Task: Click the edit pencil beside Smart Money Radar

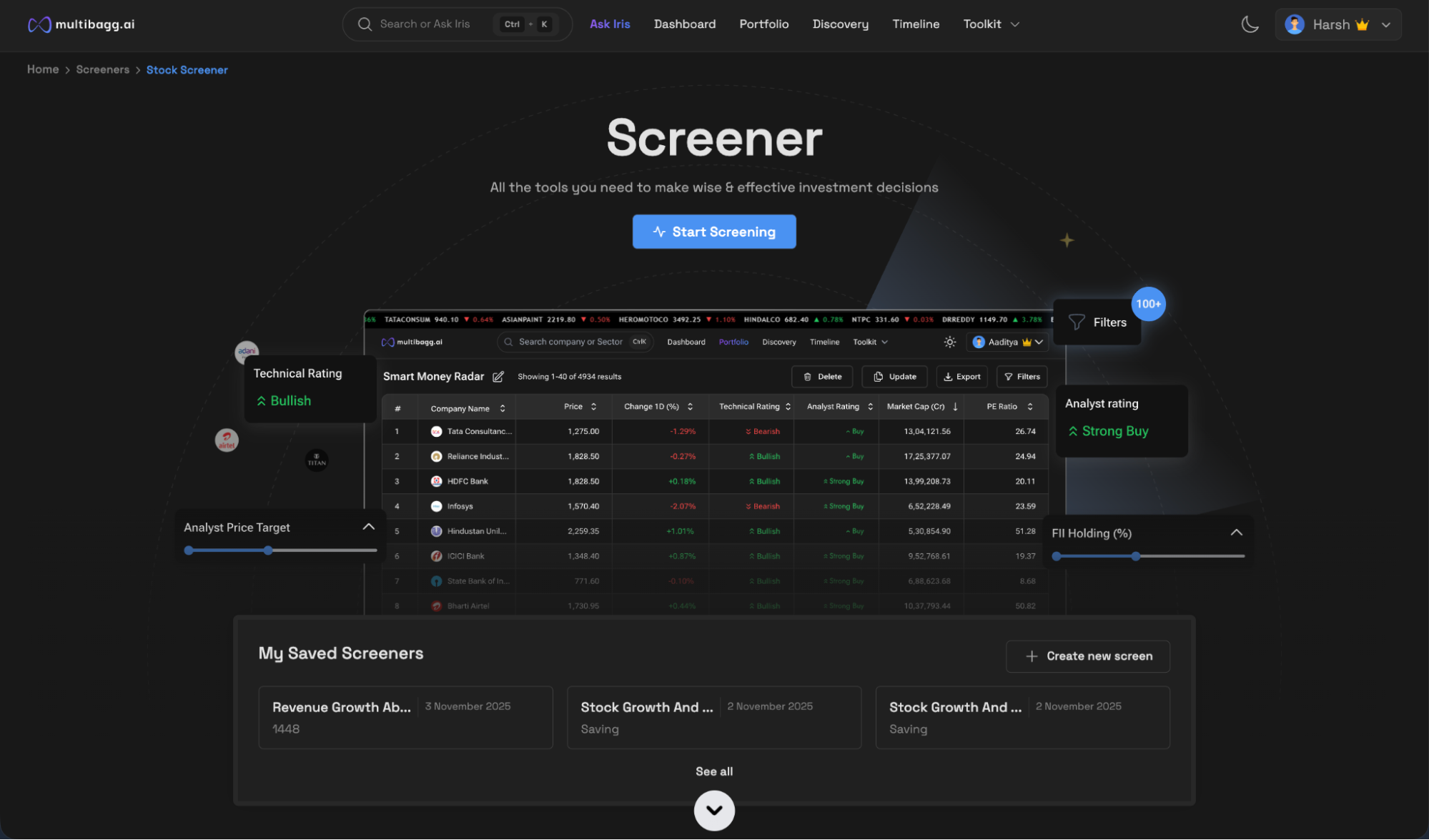Action: [498, 377]
